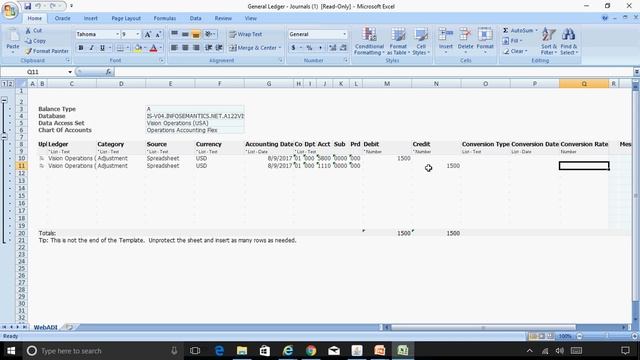Open the General number format dropdown
This screenshot has width=640, height=360.
coord(344,34)
